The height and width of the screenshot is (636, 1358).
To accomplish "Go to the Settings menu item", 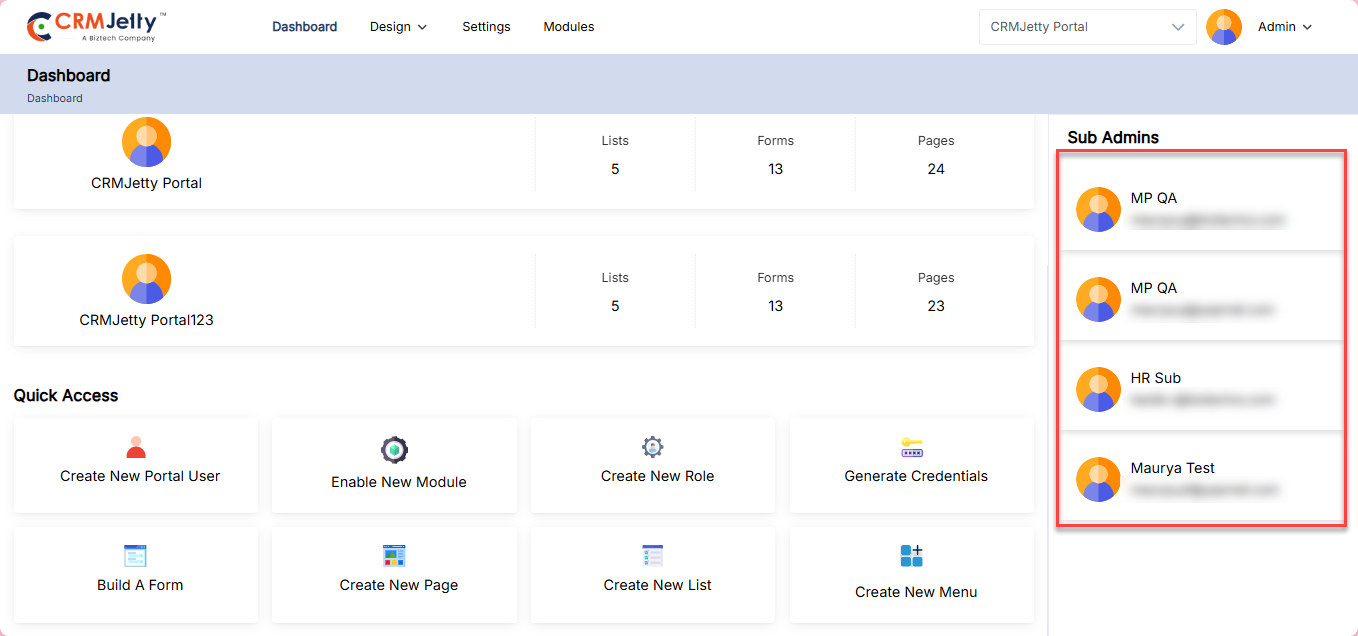I will pos(486,27).
